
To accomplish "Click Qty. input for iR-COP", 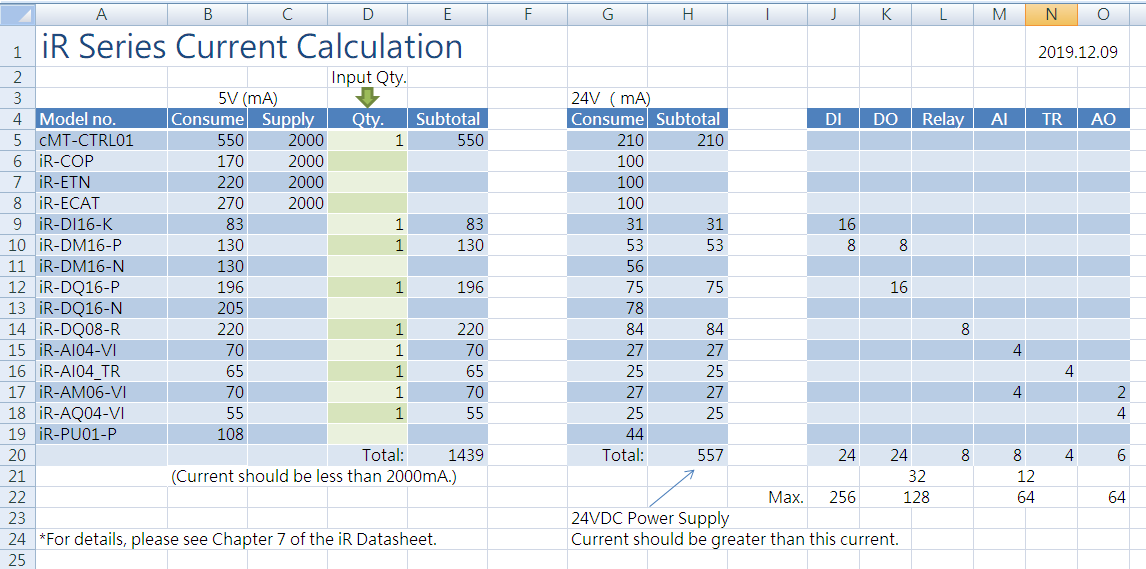I will (368, 161).
